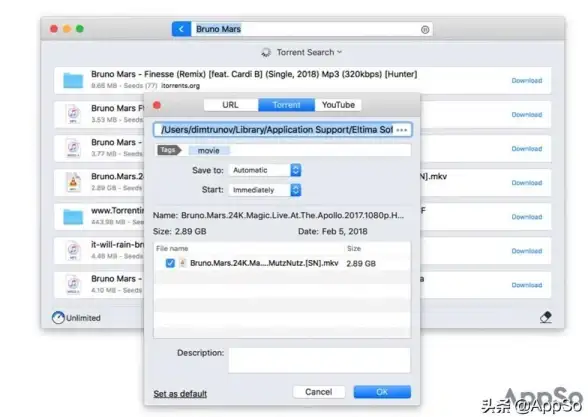This screenshot has width=588, height=417.
Task: Click the Size column header
Action: click(x=354, y=249)
